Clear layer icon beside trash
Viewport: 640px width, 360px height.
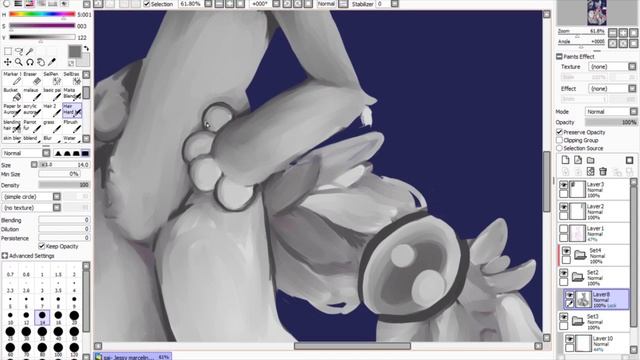(x=591, y=171)
